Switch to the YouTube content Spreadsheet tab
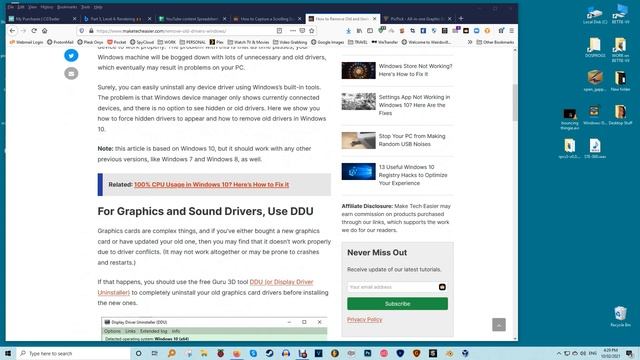This screenshot has width=640, height=360. (192, 19)
